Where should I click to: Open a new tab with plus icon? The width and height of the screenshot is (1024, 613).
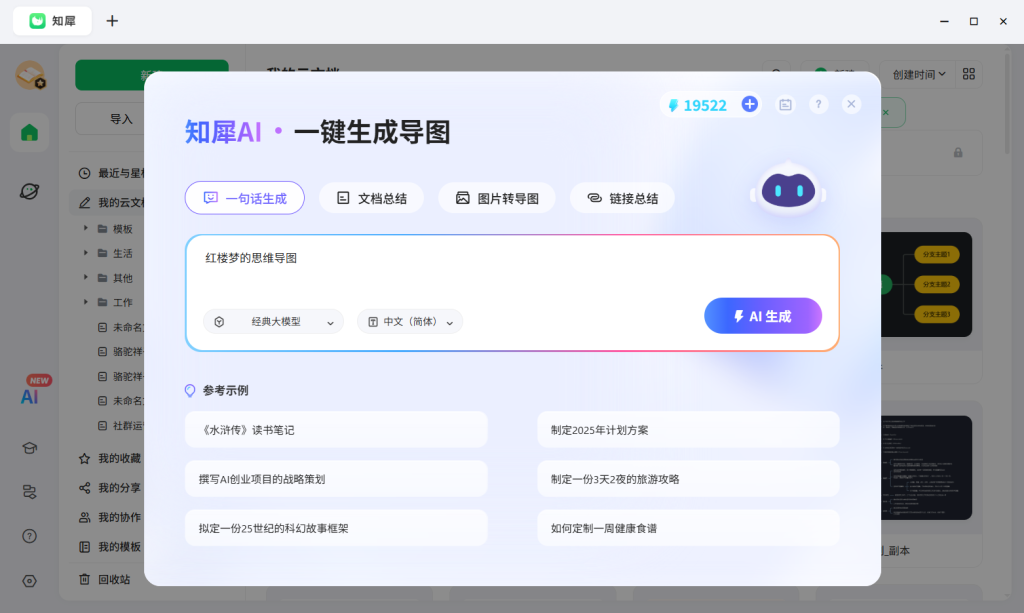112,21
